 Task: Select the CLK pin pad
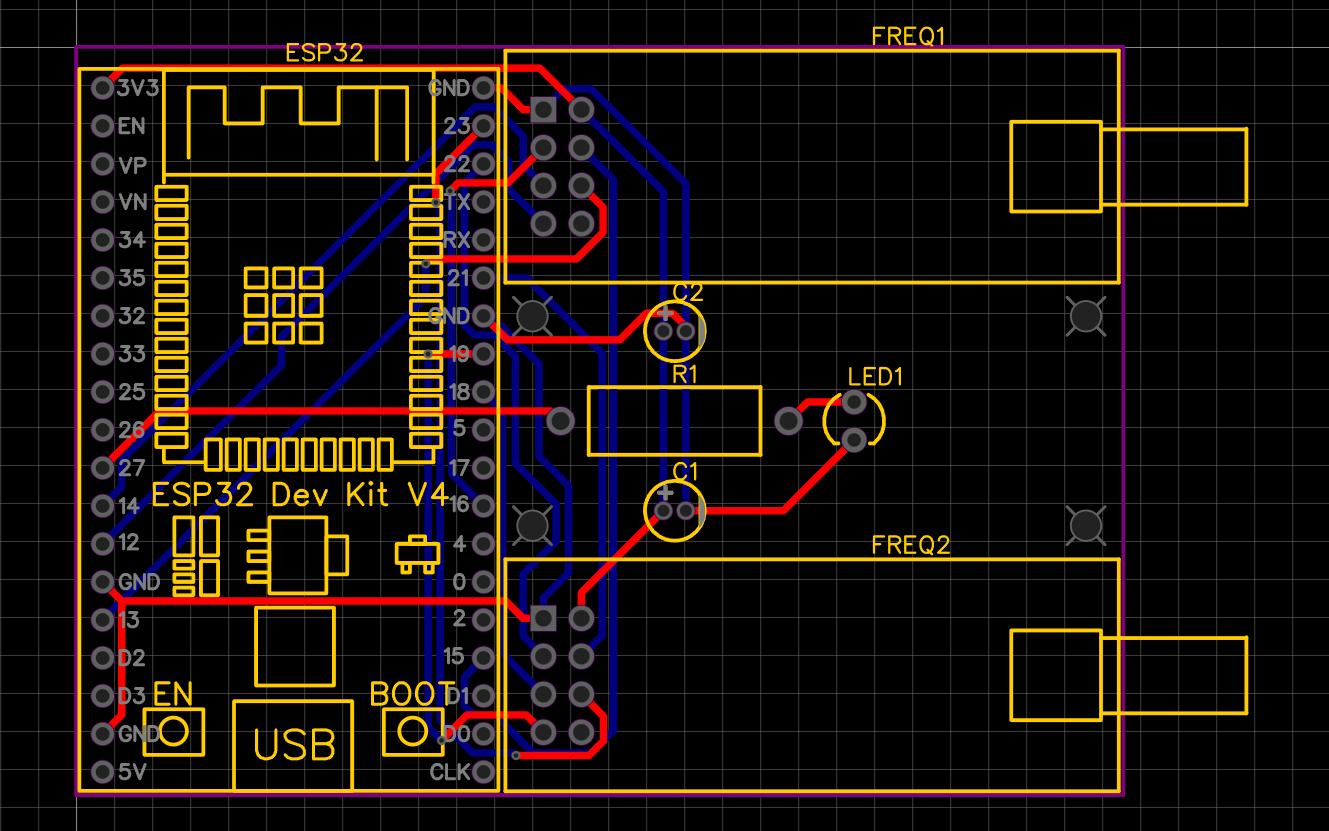coord(484,772)
